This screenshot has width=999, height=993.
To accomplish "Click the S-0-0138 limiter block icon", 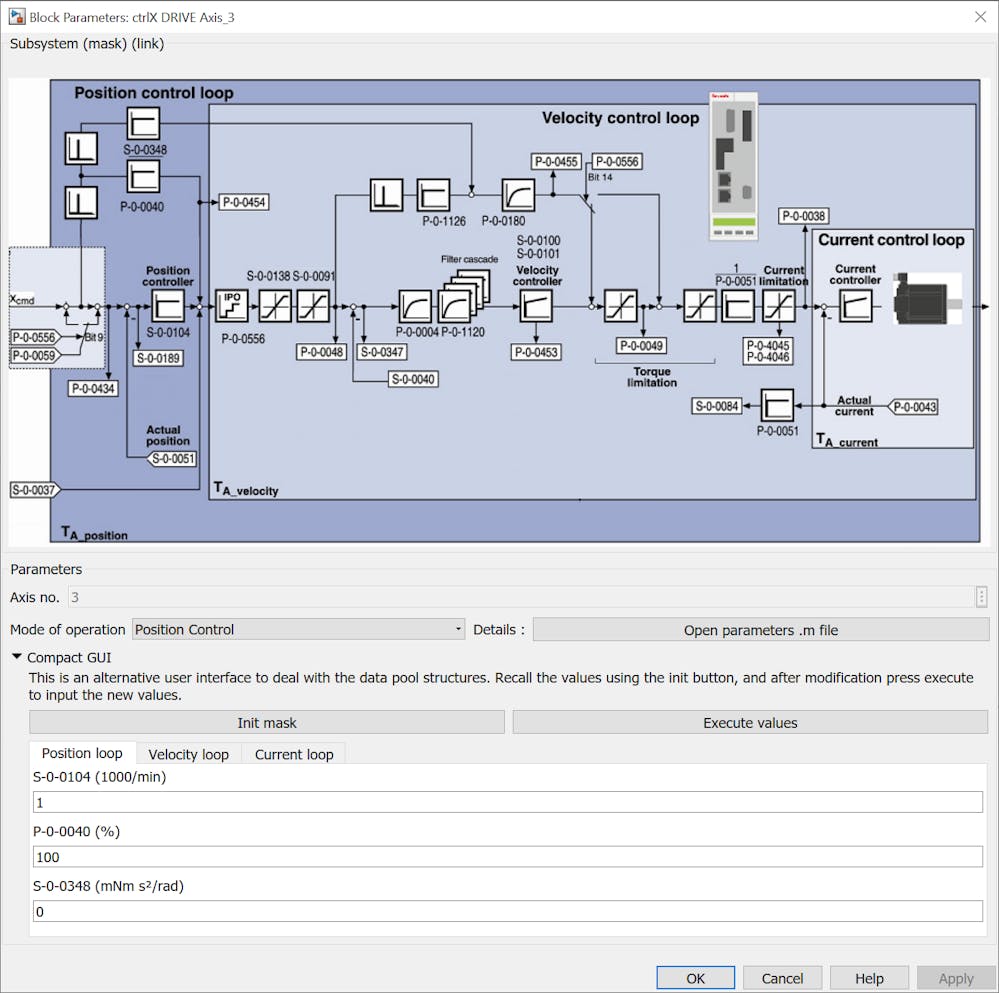I will pos(275,306).
